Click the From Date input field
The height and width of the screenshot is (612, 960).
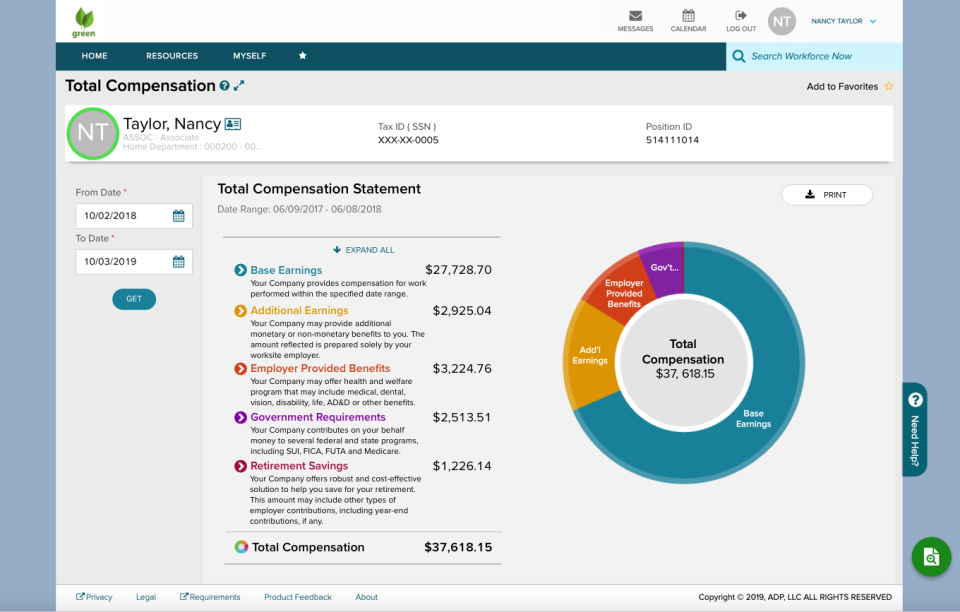click(x=134, y=216)
